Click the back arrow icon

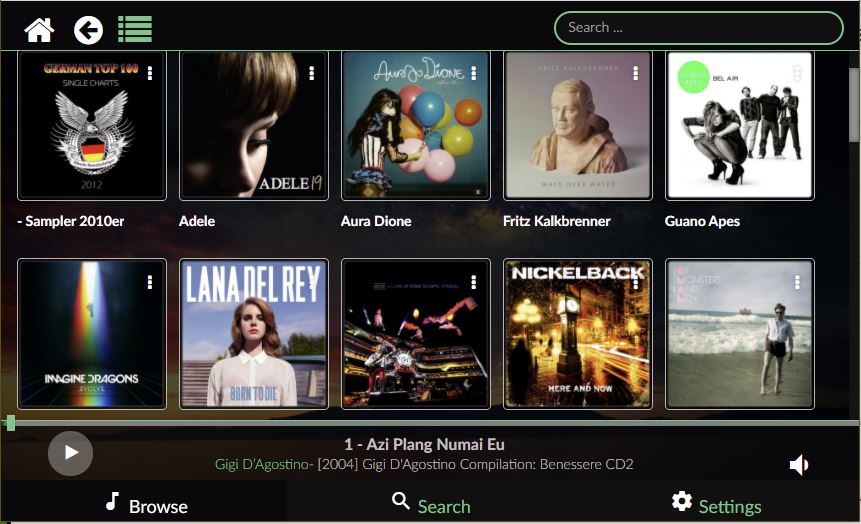(x=88, y=30)
